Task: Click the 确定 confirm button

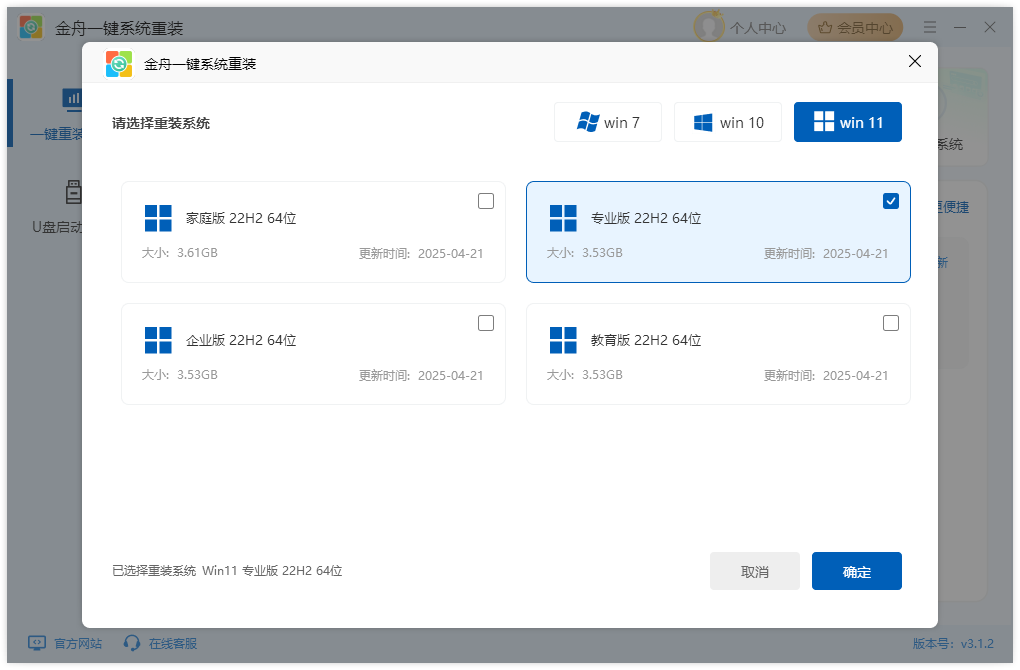Action: (857, 571)
